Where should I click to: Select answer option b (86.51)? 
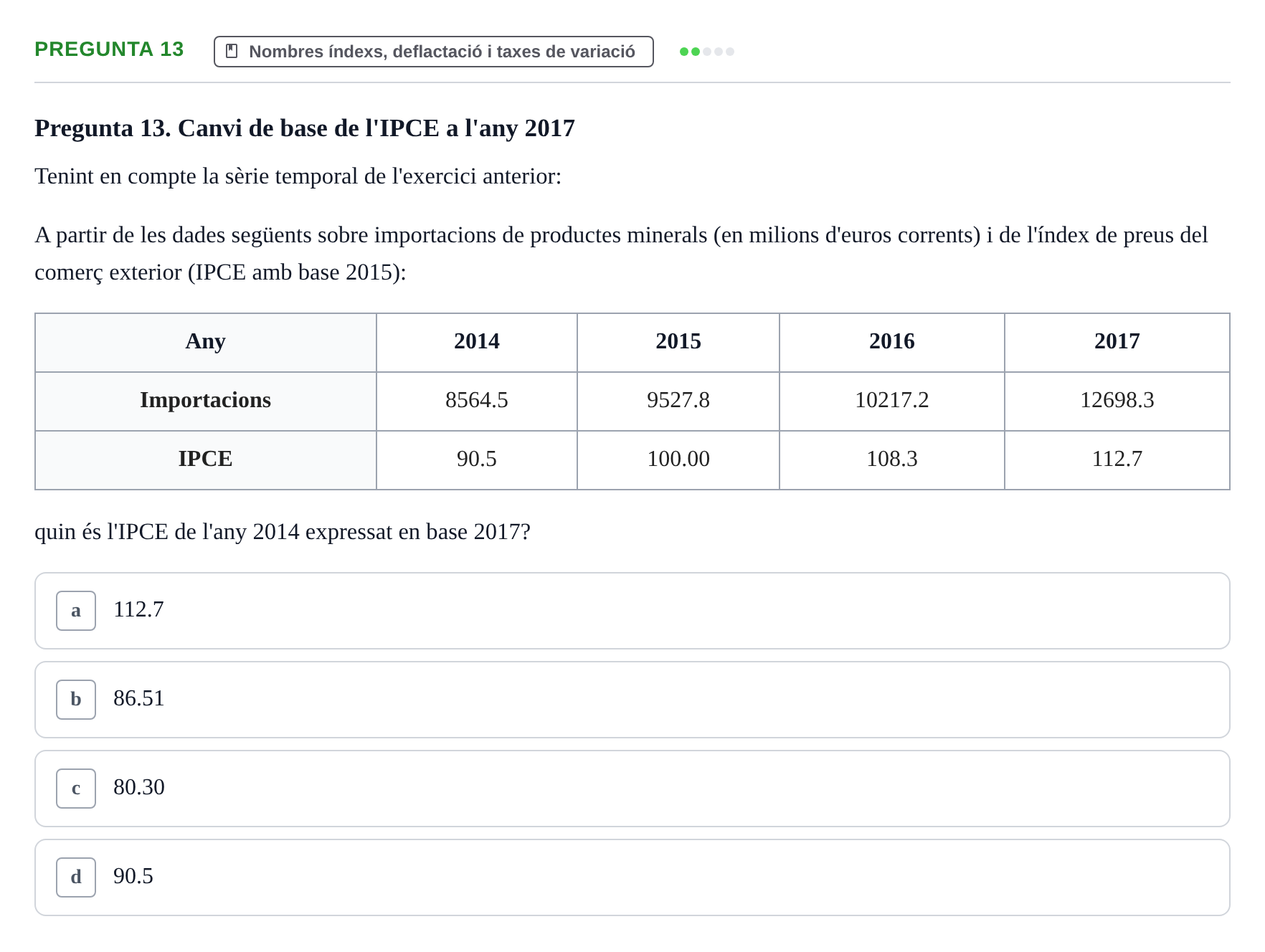632,700
